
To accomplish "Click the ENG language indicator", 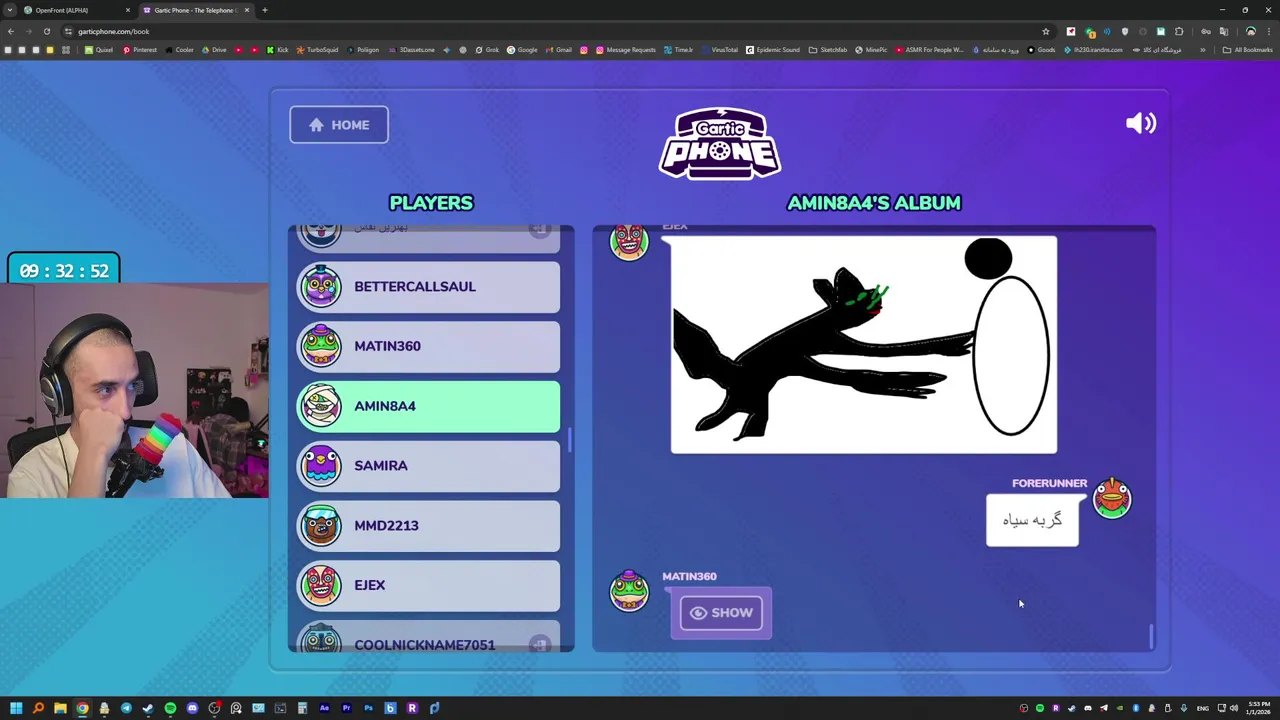I will (1202, 708).
